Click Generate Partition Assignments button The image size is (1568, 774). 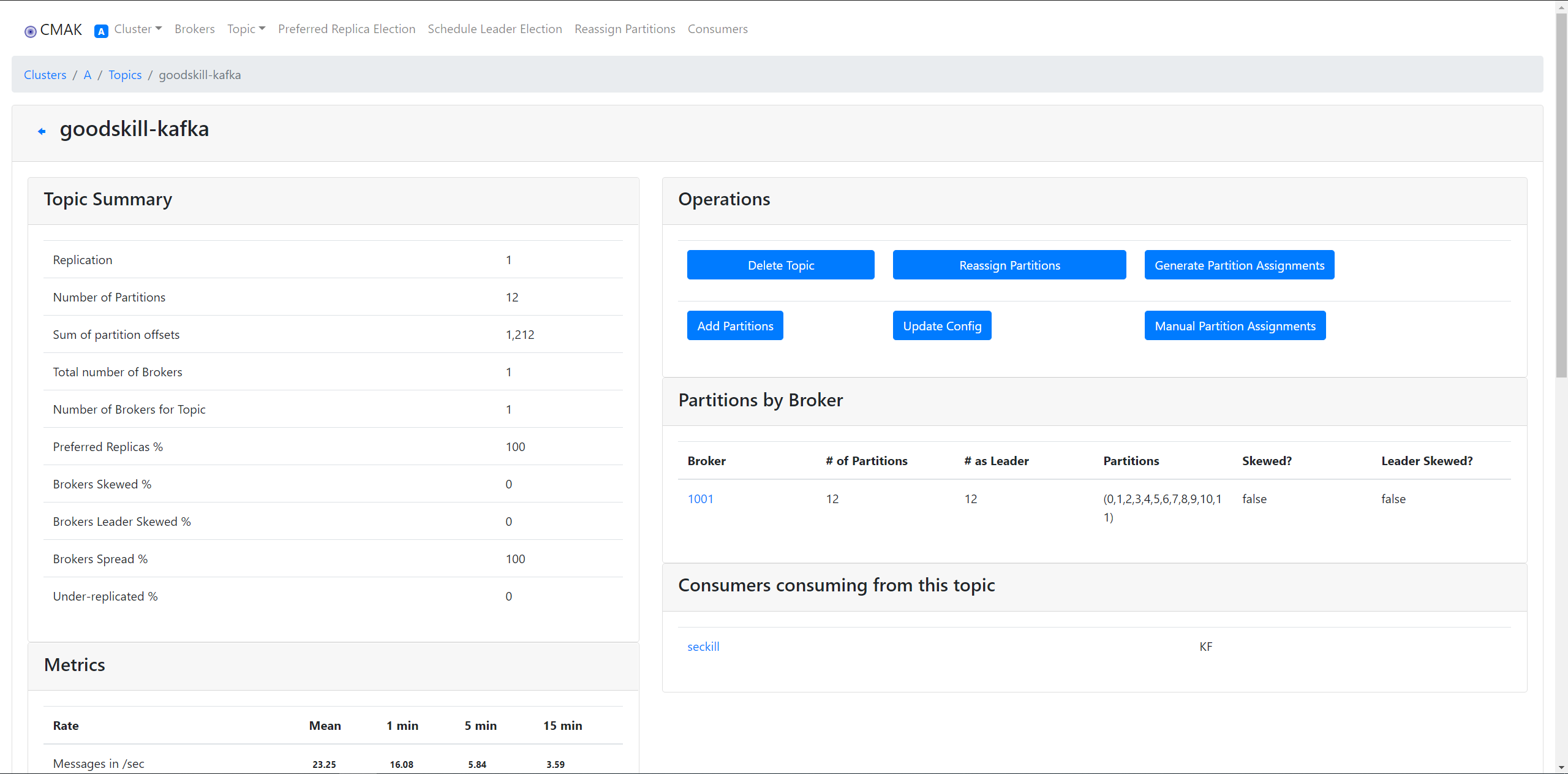click(x=1239, y=265)
